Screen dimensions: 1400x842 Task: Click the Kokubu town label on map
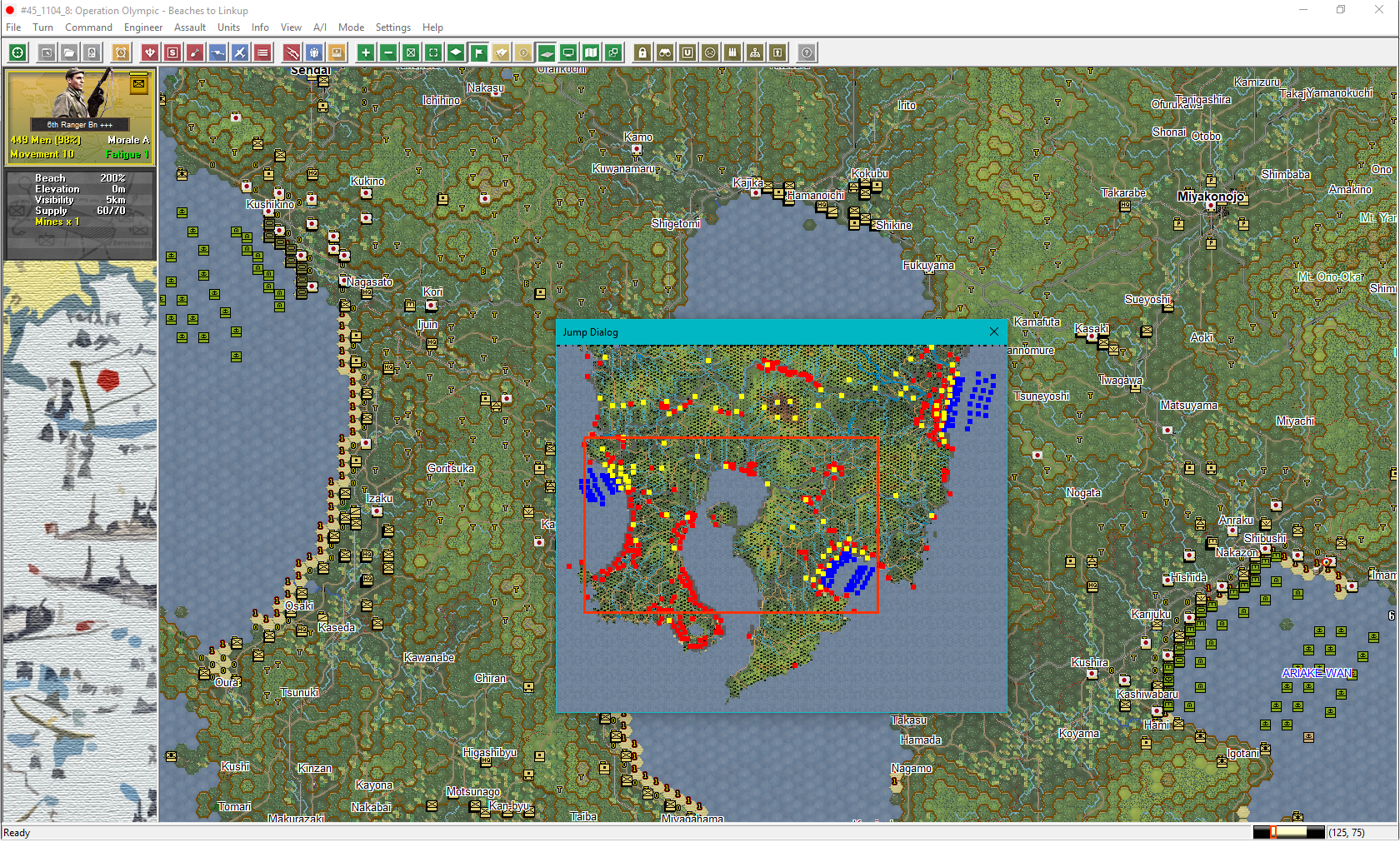[x=870, y=173]
